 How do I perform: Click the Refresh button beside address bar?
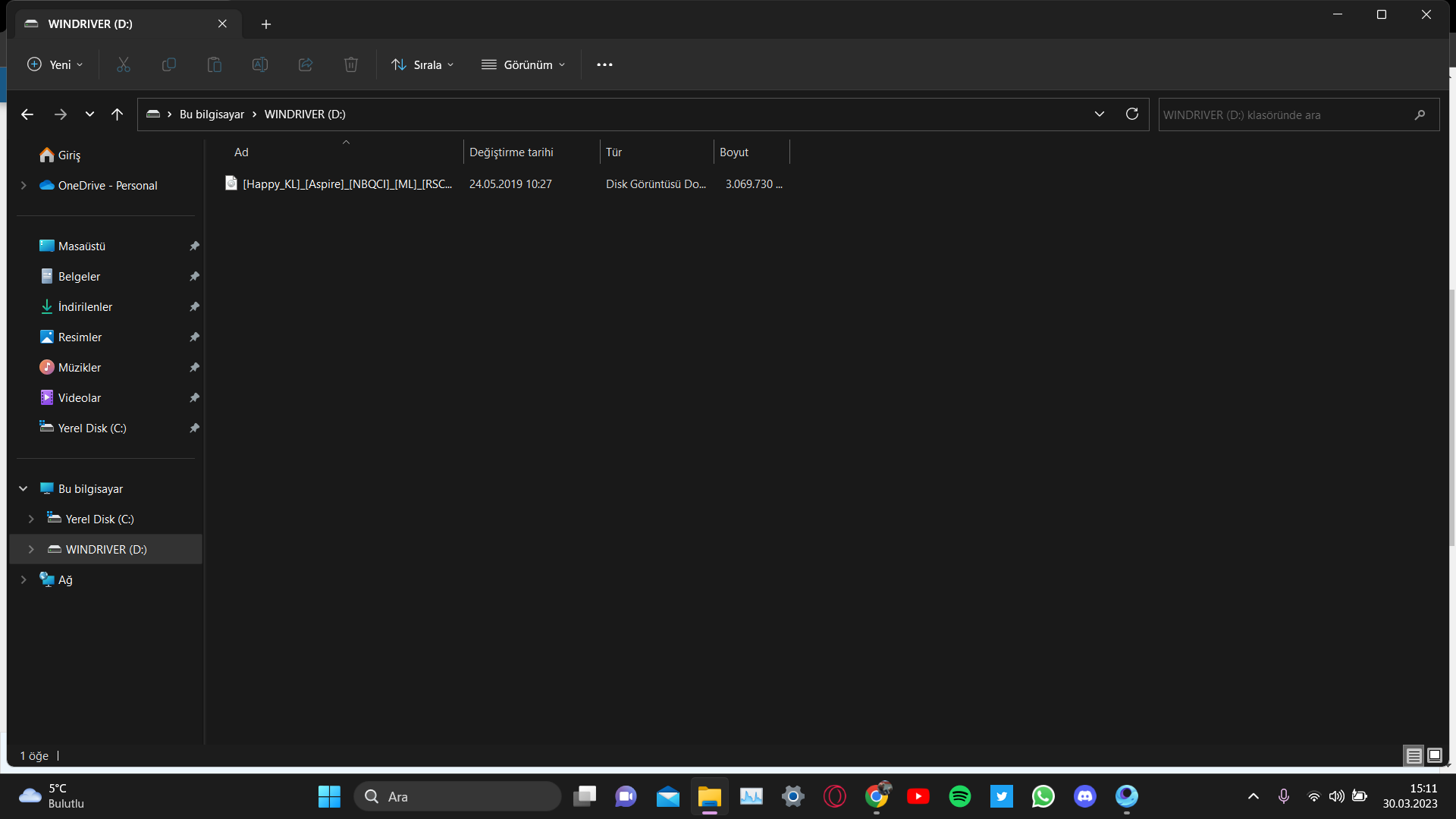(x=1131, y=115)
